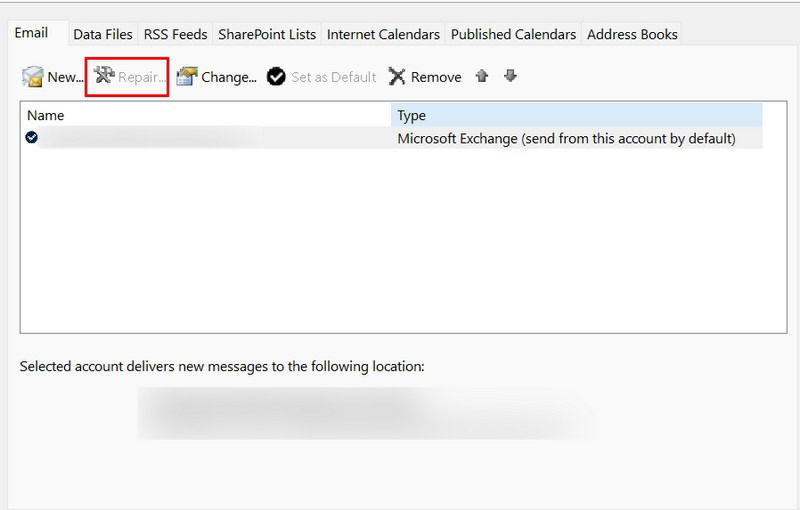Go to SharePoint Lists tab
This screenshot has width=800, height=510.
(x=267, y=34)
